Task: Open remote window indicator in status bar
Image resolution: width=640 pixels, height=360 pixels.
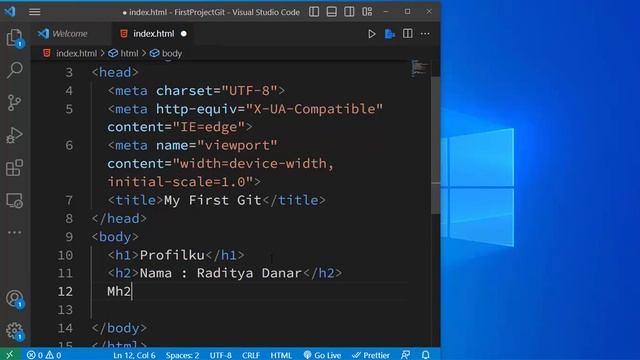Action: click(x=10, y=355)
